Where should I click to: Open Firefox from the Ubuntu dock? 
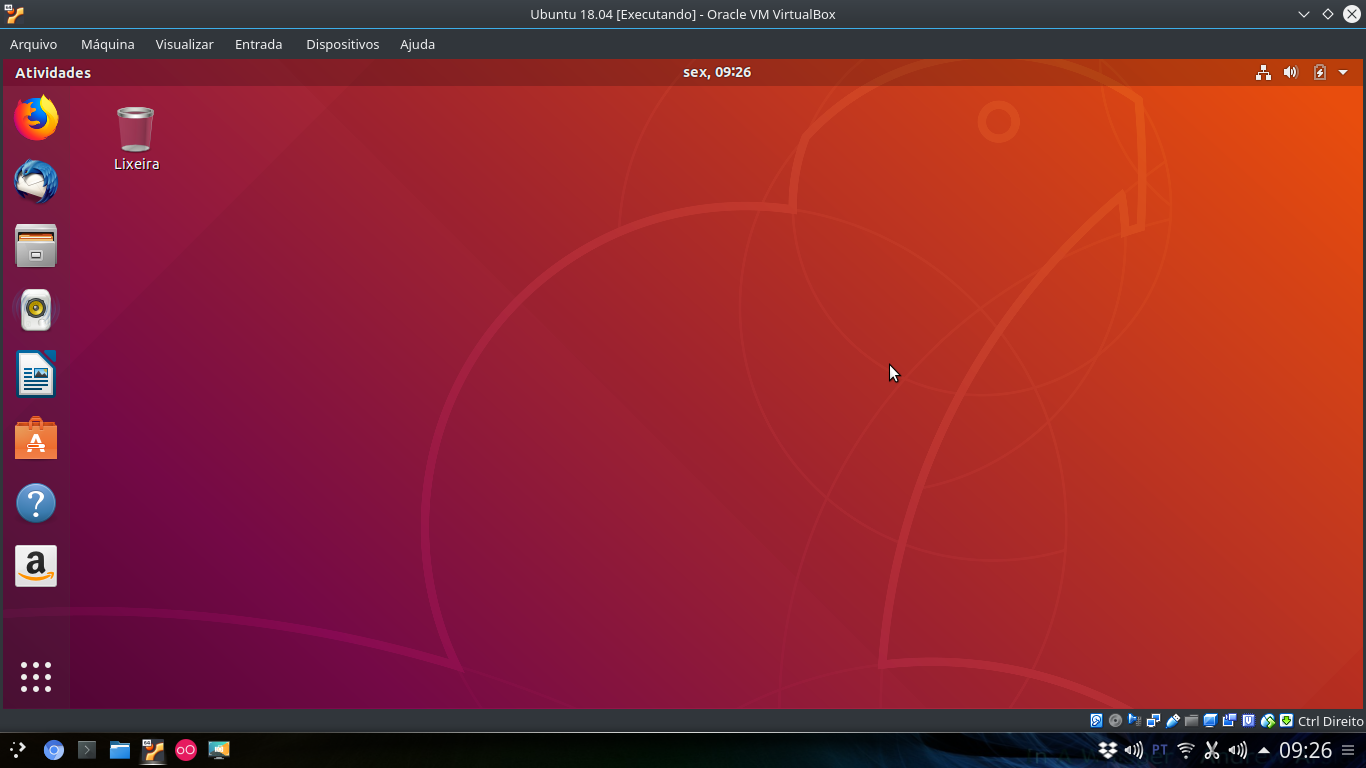[35, 117]
